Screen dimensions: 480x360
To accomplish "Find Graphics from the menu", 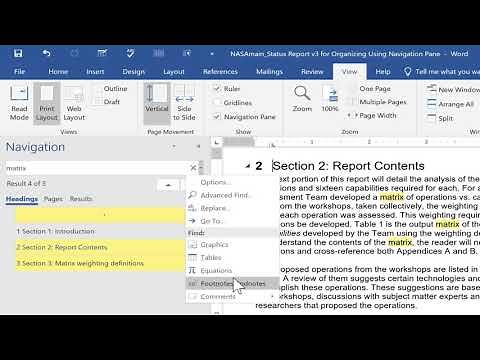I will [x=232, y=245].
